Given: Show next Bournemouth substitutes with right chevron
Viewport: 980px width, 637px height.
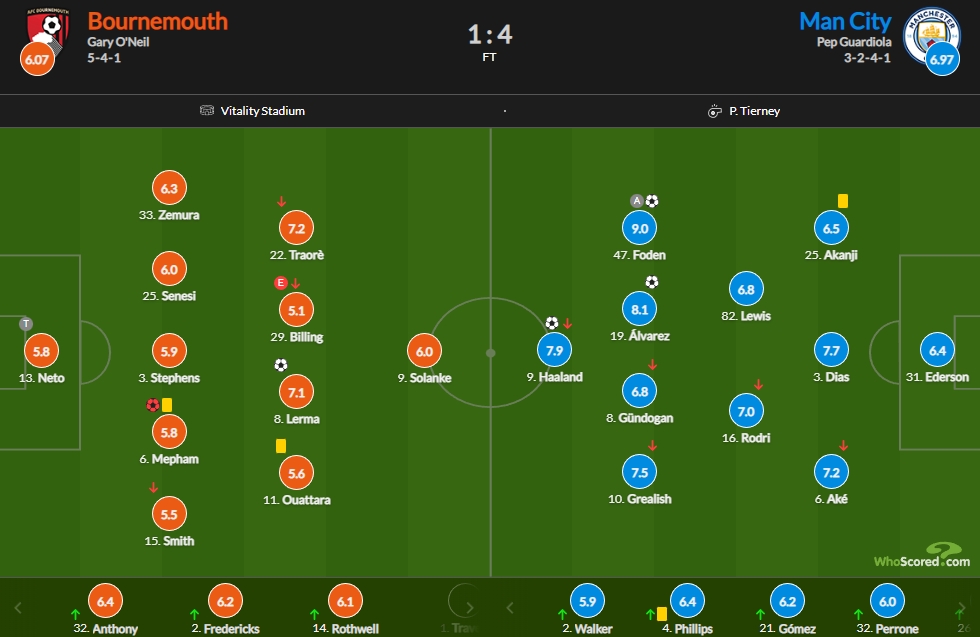Looking at the screenshot, I should pos(469,608).
